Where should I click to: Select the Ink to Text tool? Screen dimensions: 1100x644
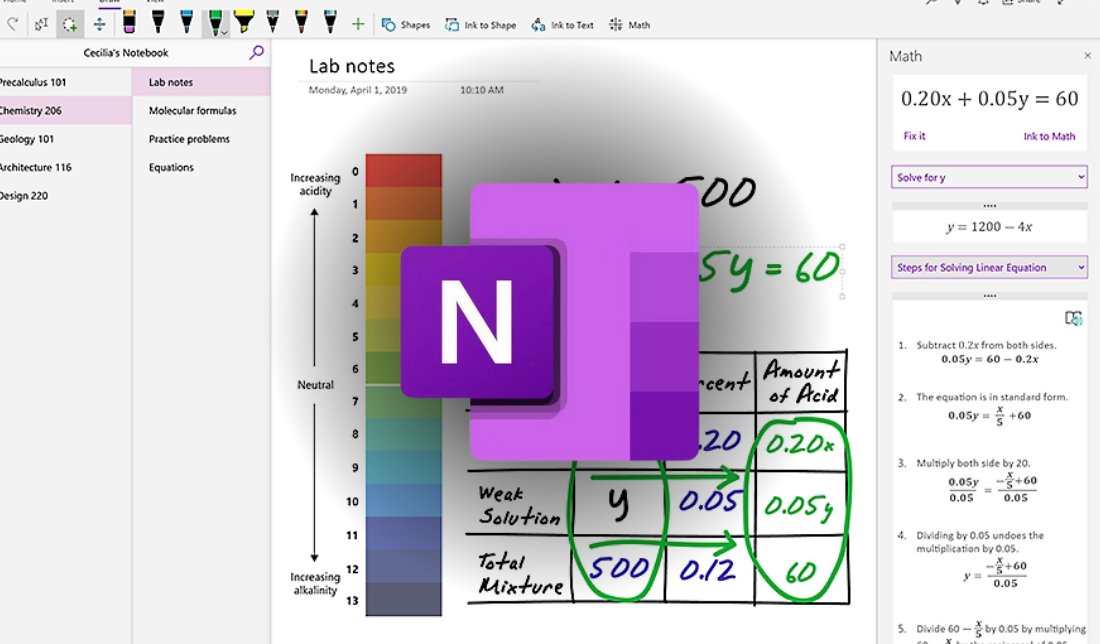coord(562,25)
